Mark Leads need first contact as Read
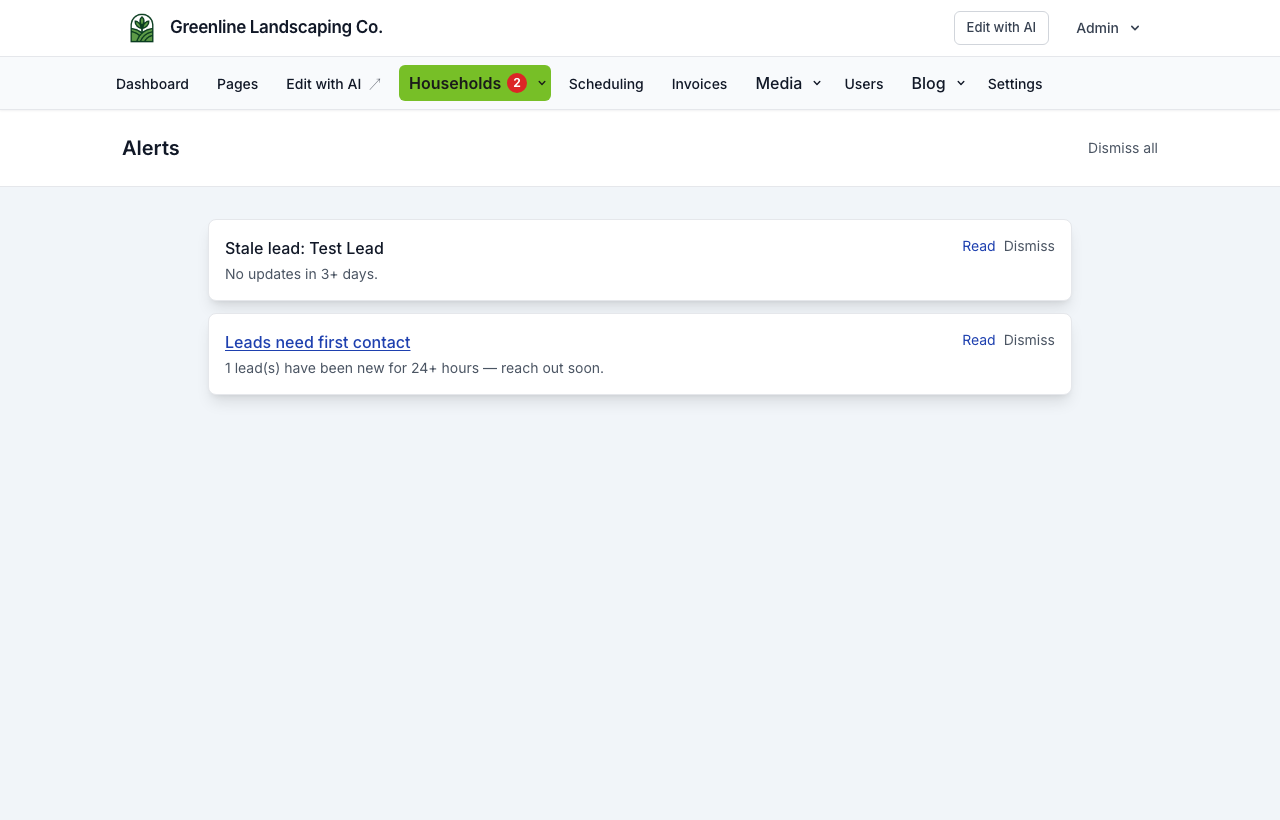 click(979, 340)
